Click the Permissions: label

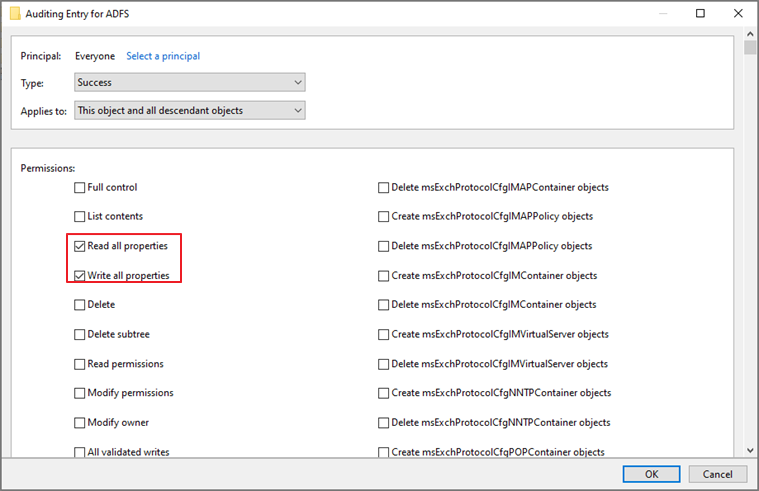coord(48,169)
